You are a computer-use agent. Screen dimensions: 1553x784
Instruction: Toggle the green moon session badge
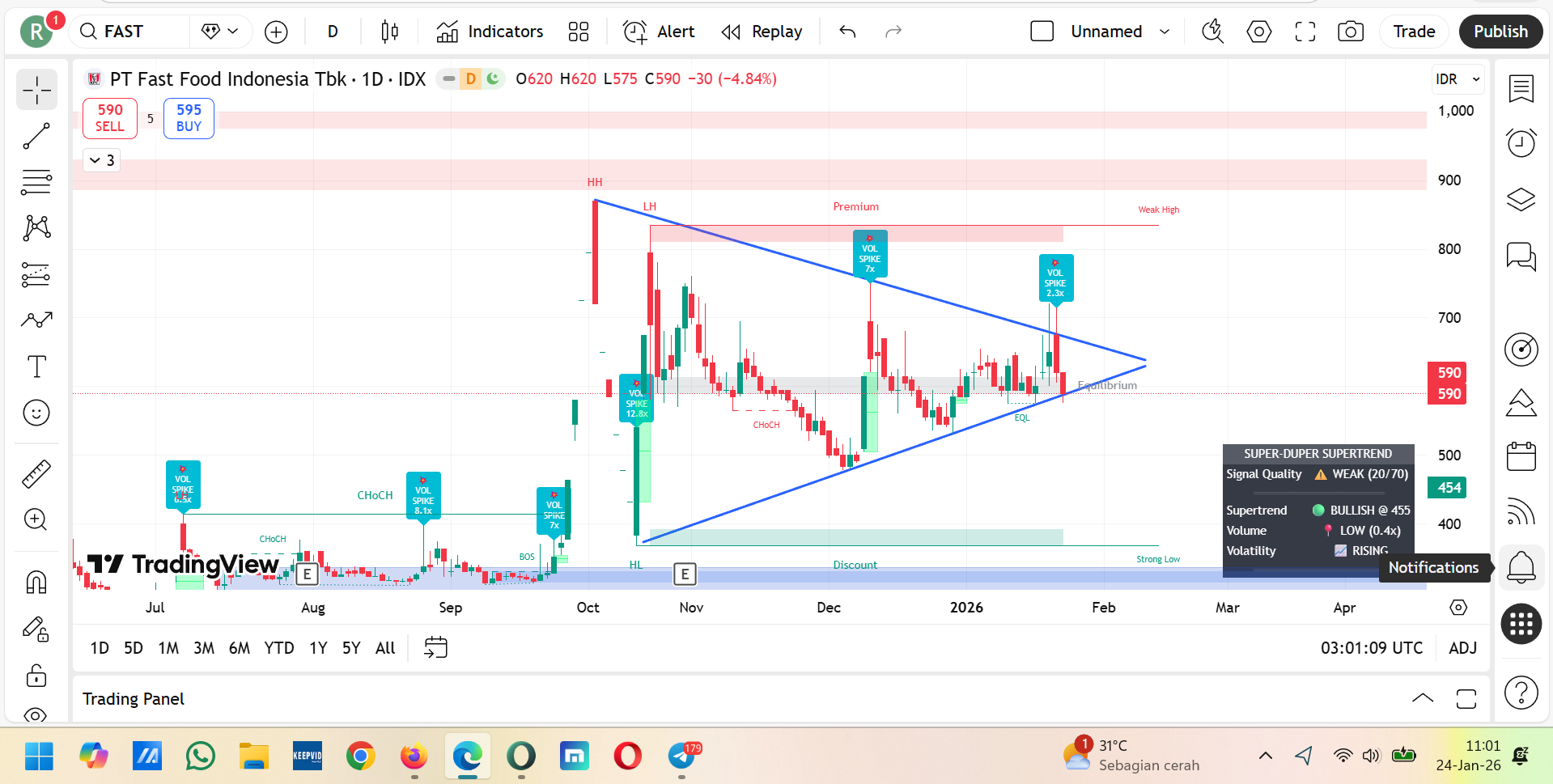click(493, 78)
